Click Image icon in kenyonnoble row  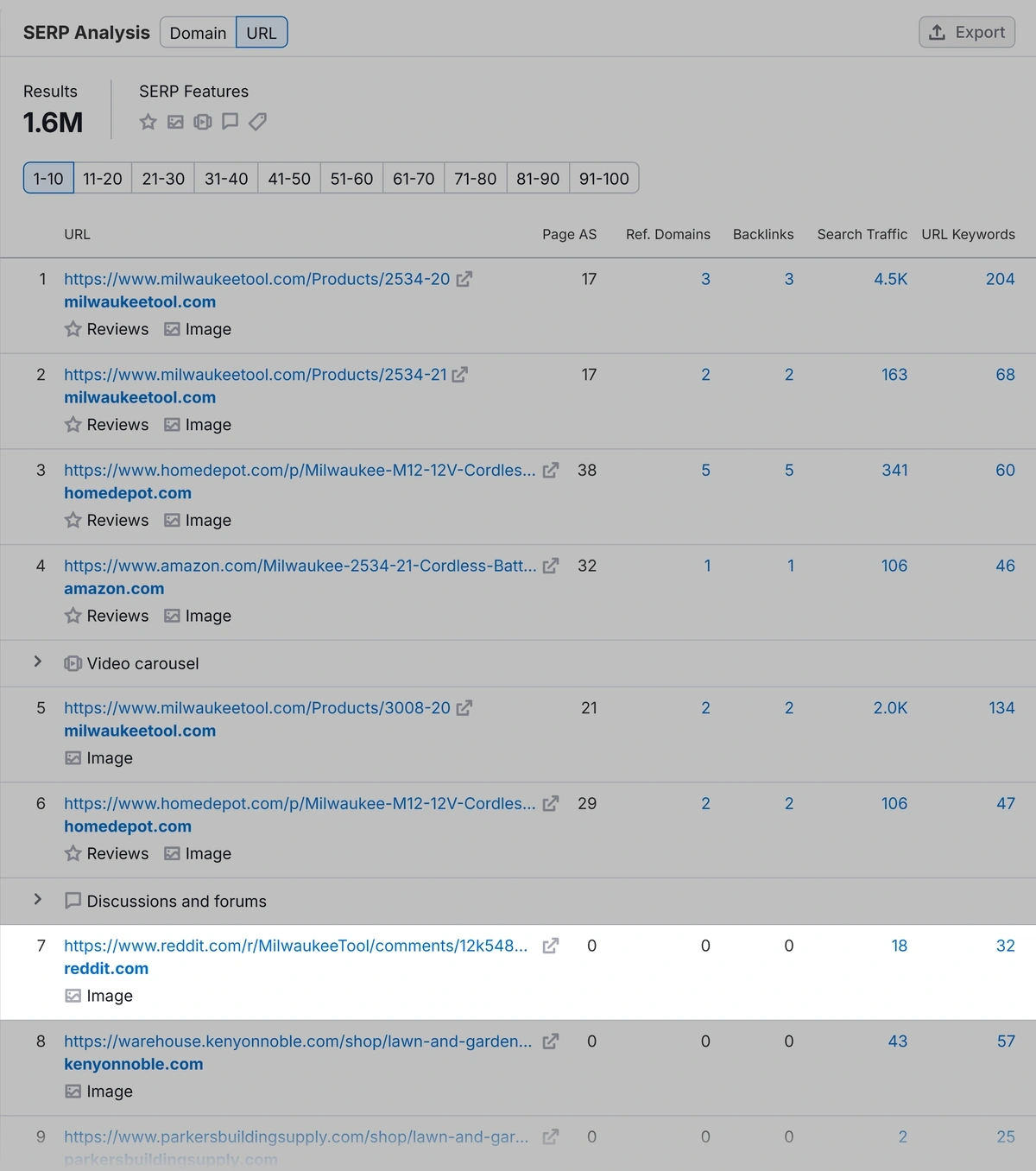[x=73, y=1092]
